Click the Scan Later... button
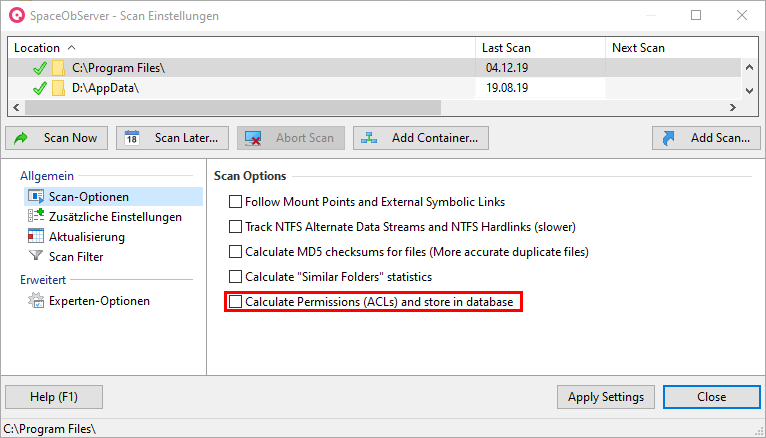This screenshot has height=438, width=766. pos(172,138)
